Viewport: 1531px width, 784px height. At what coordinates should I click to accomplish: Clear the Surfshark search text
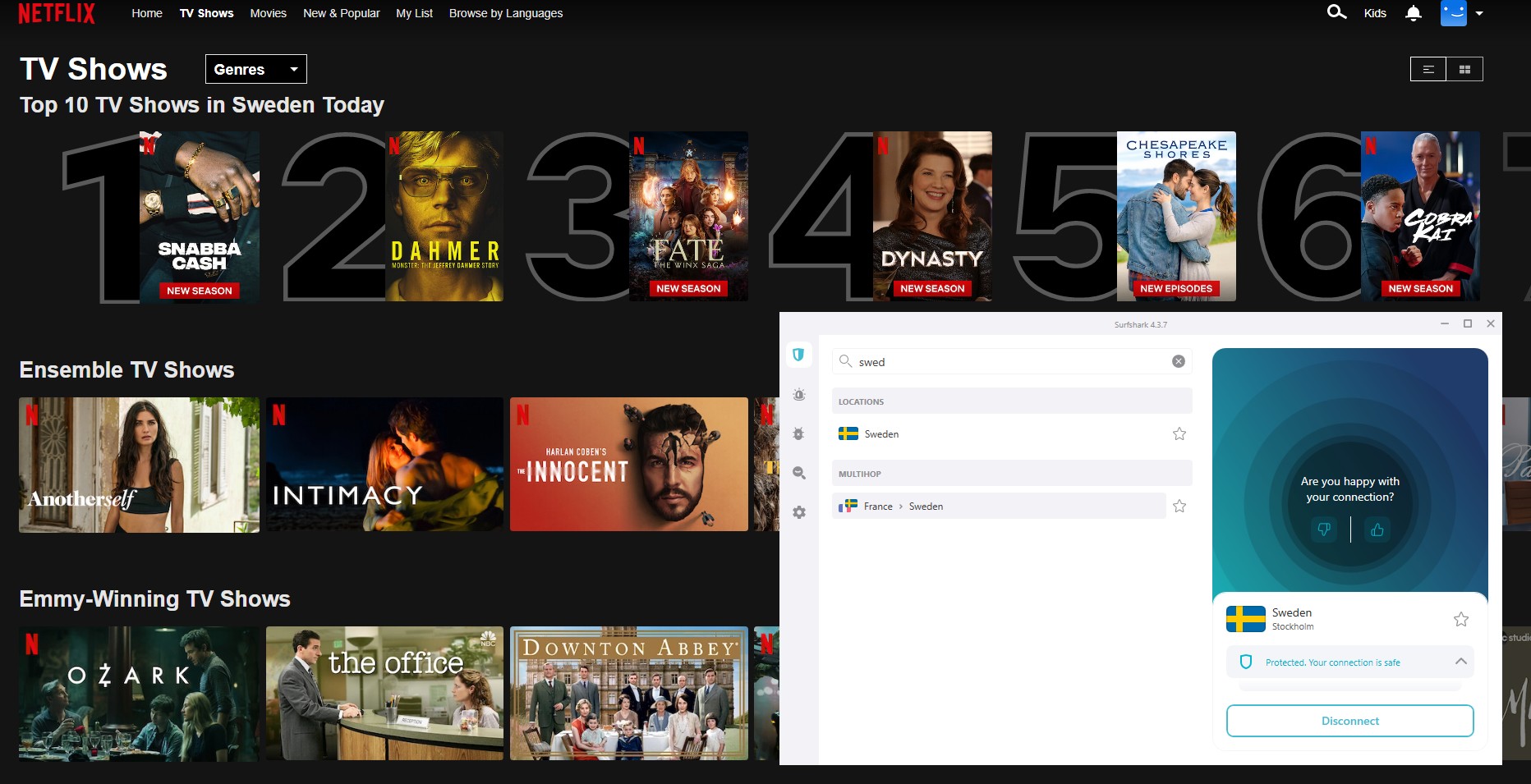[1178, 361]
